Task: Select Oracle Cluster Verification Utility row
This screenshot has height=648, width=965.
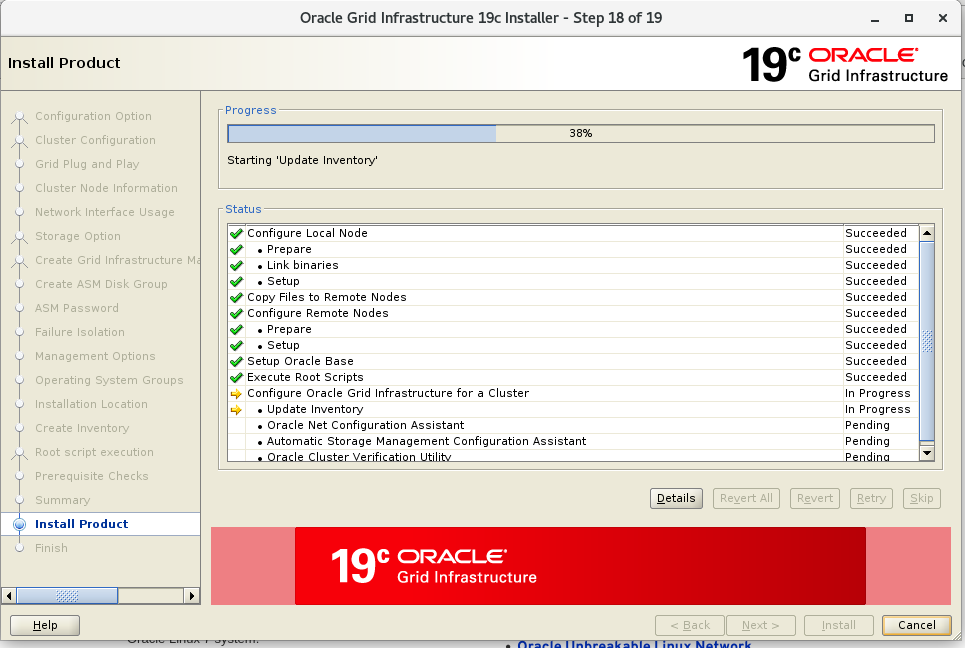Action: click(x=572, y=456)
